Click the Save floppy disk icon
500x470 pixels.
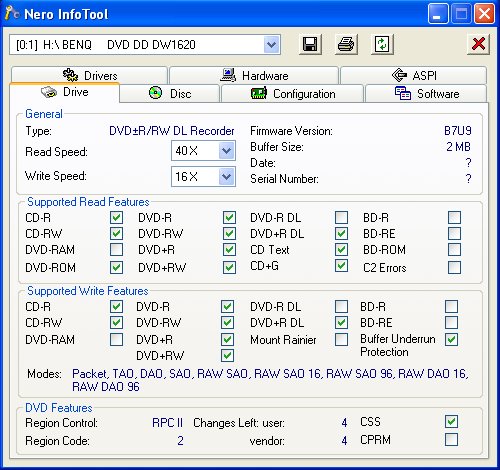[x=310, y=44]
